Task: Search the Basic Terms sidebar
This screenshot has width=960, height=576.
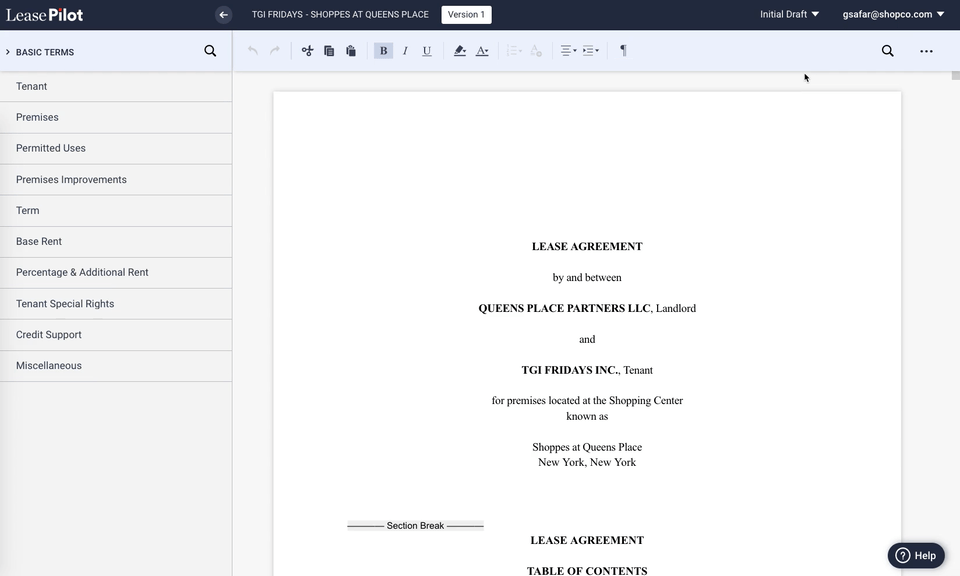Action: (210, 51)
